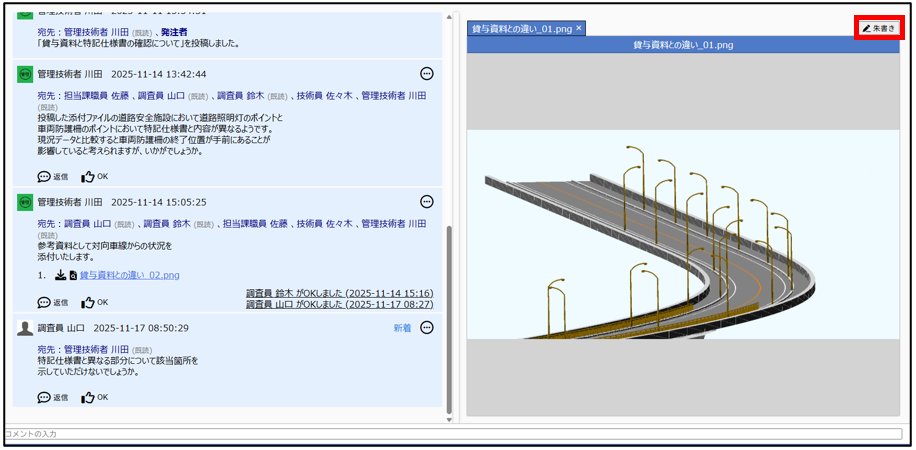Reply to the 15:05:25 post

tap(53, 302)
